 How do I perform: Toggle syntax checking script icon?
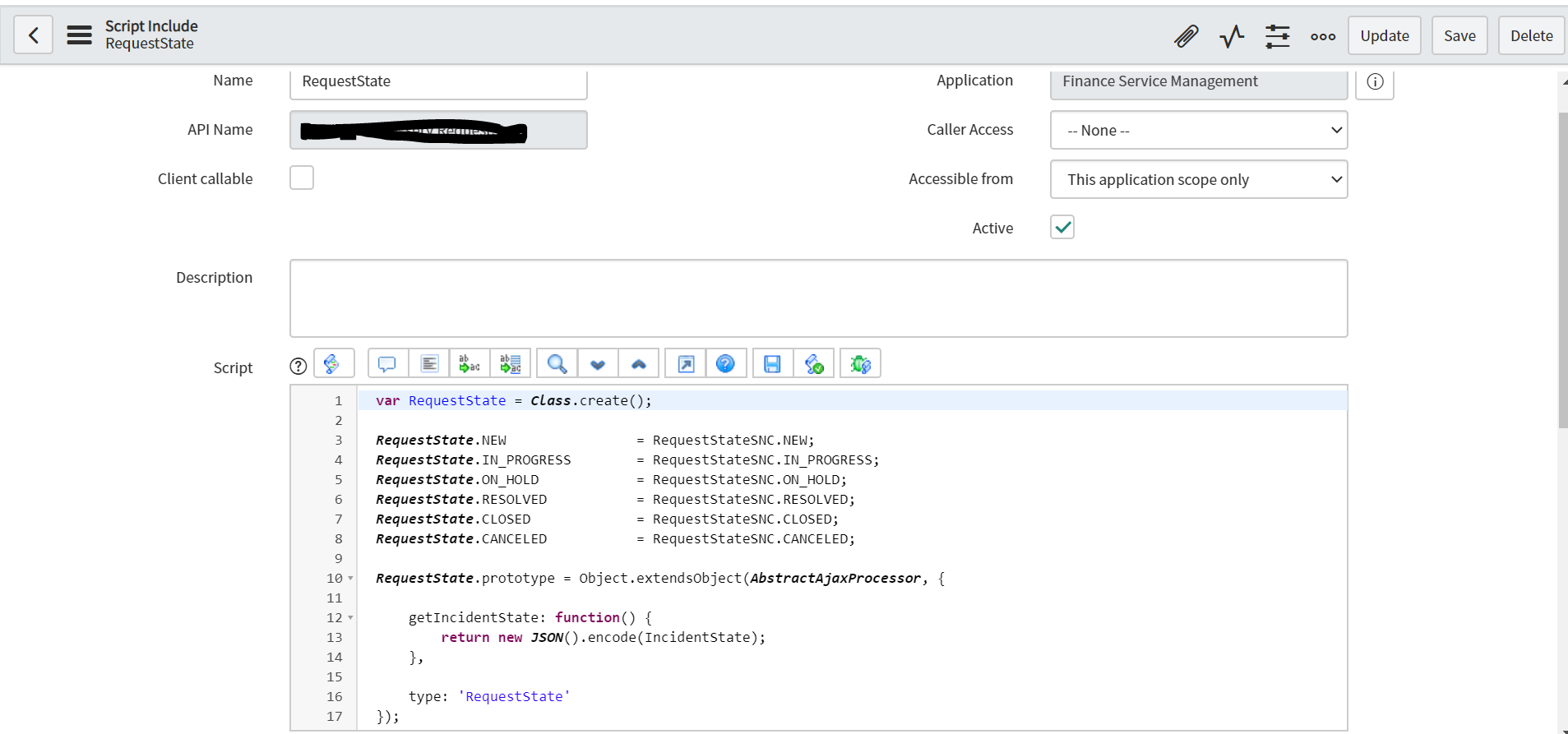(814, 363)
